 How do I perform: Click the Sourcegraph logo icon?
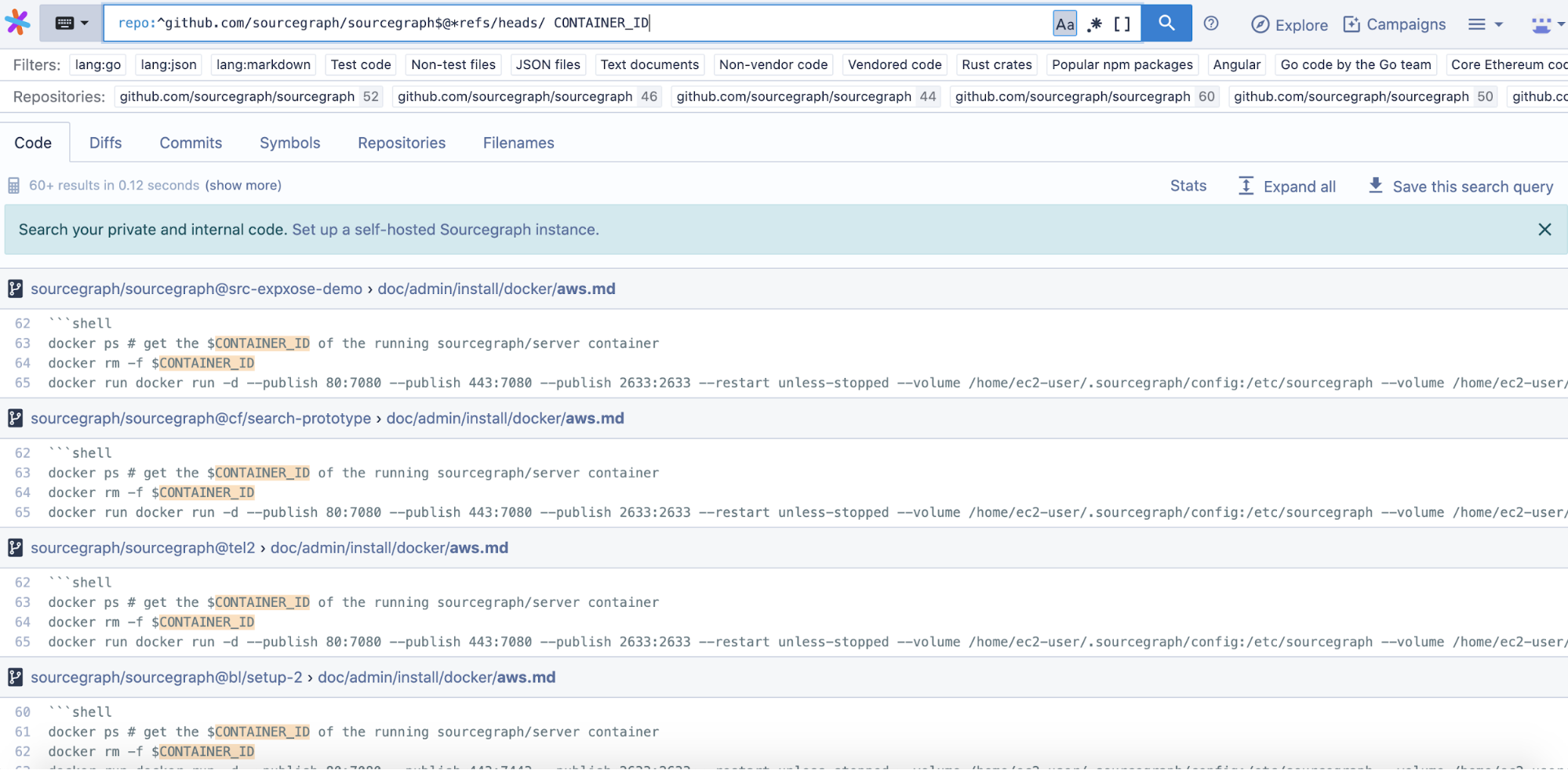[18, 23]
